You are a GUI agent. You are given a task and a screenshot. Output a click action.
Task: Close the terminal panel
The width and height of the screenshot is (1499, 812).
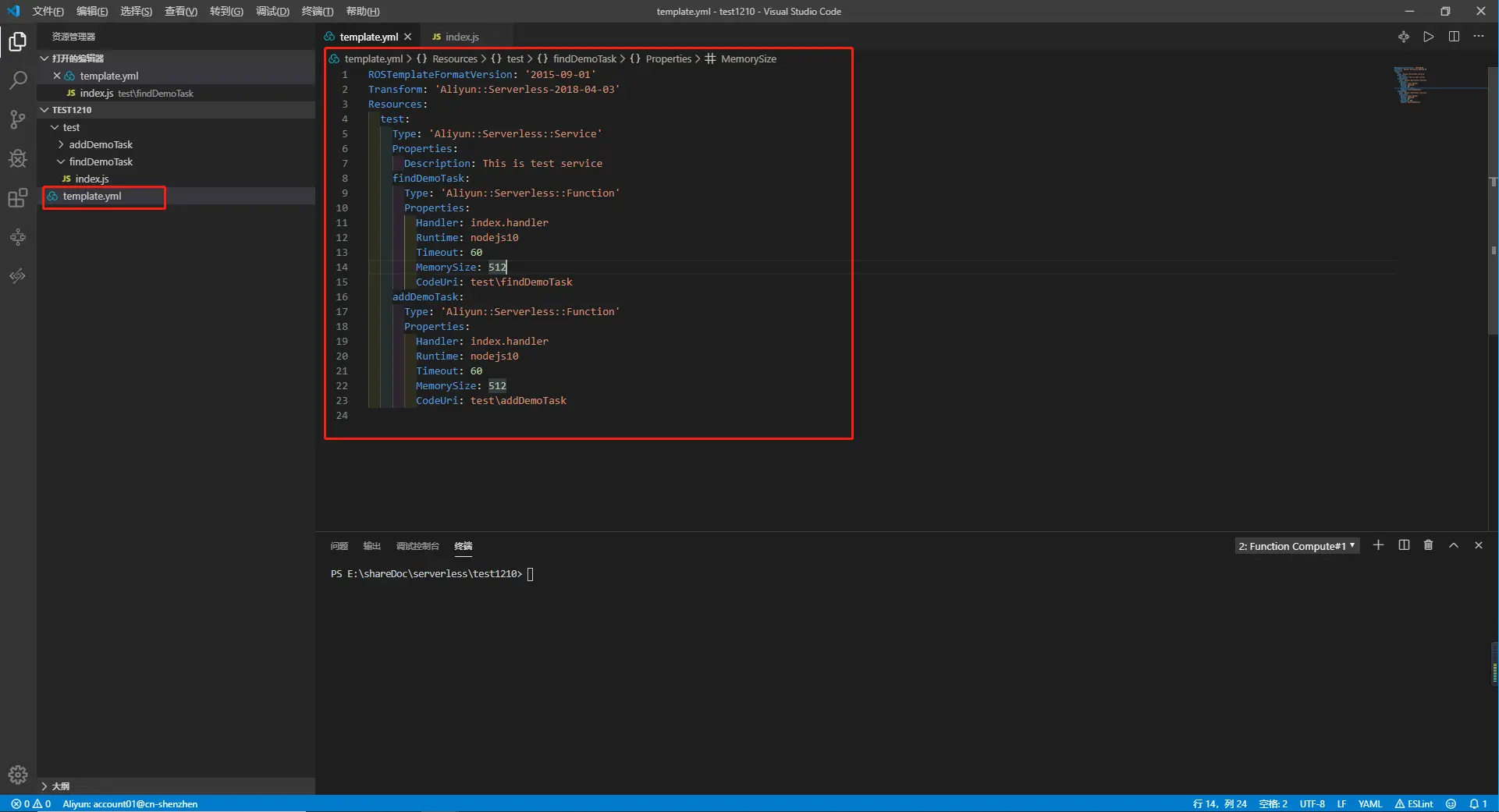tap(1478, 545)
